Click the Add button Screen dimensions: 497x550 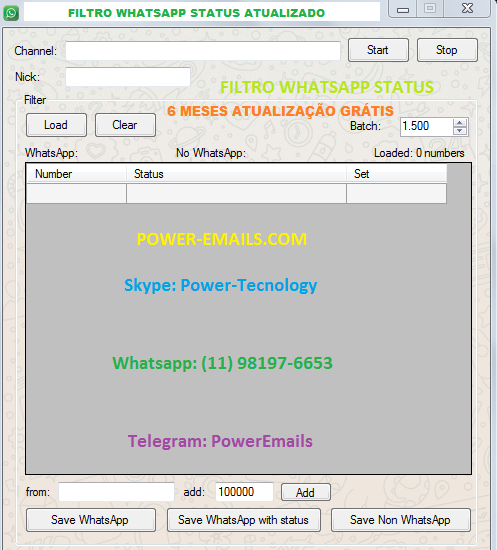pyautogui.click(x=305, y=492)
